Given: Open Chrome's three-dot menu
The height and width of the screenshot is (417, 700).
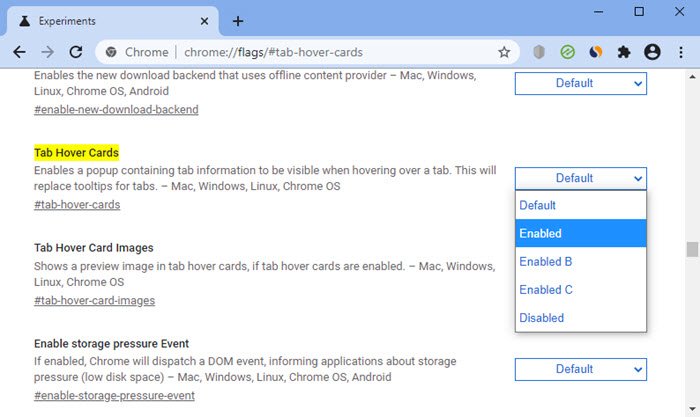Looking at the screenshot, I should point(681,52).
